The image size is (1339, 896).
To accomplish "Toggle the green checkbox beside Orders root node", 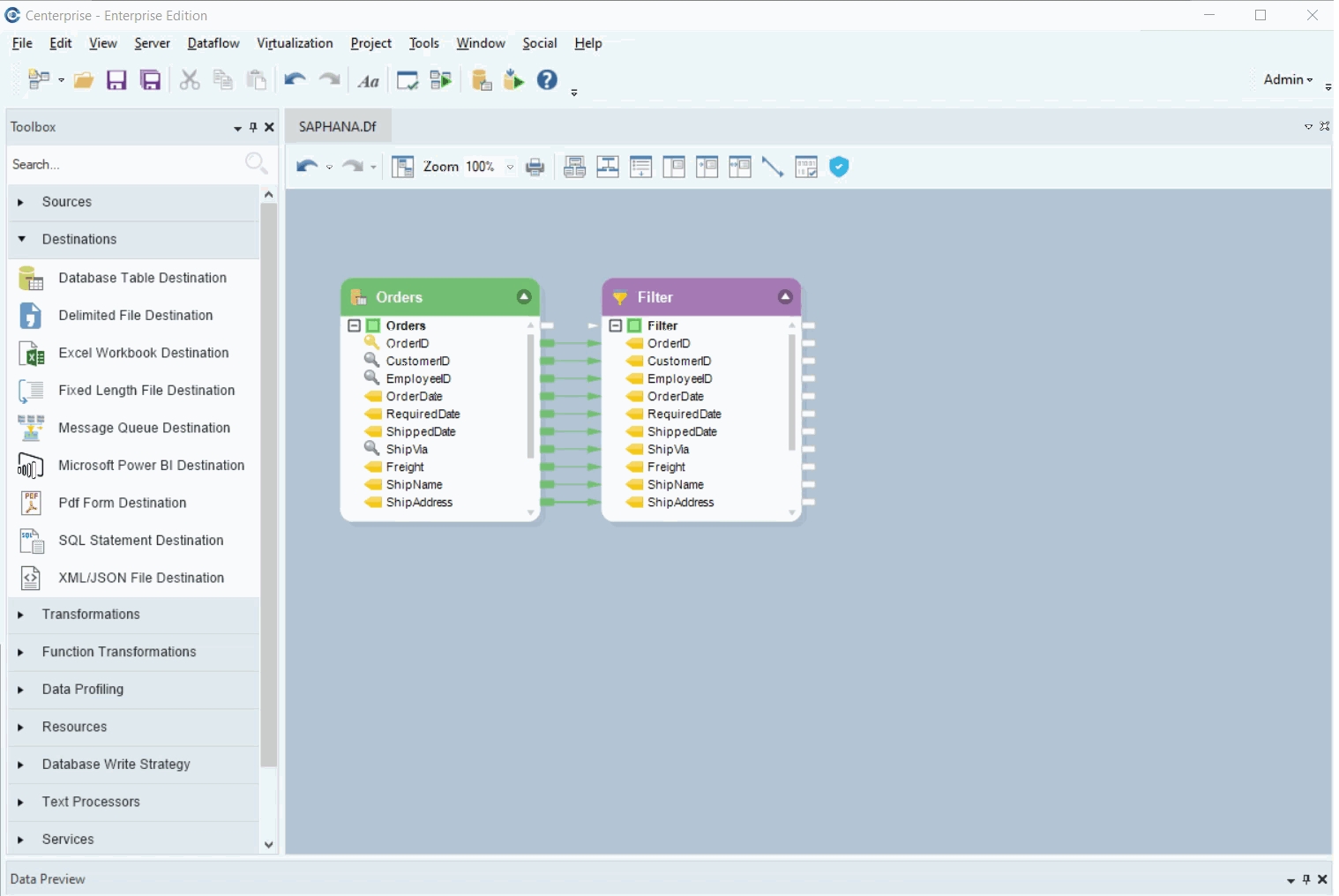I will coord(373,325).
